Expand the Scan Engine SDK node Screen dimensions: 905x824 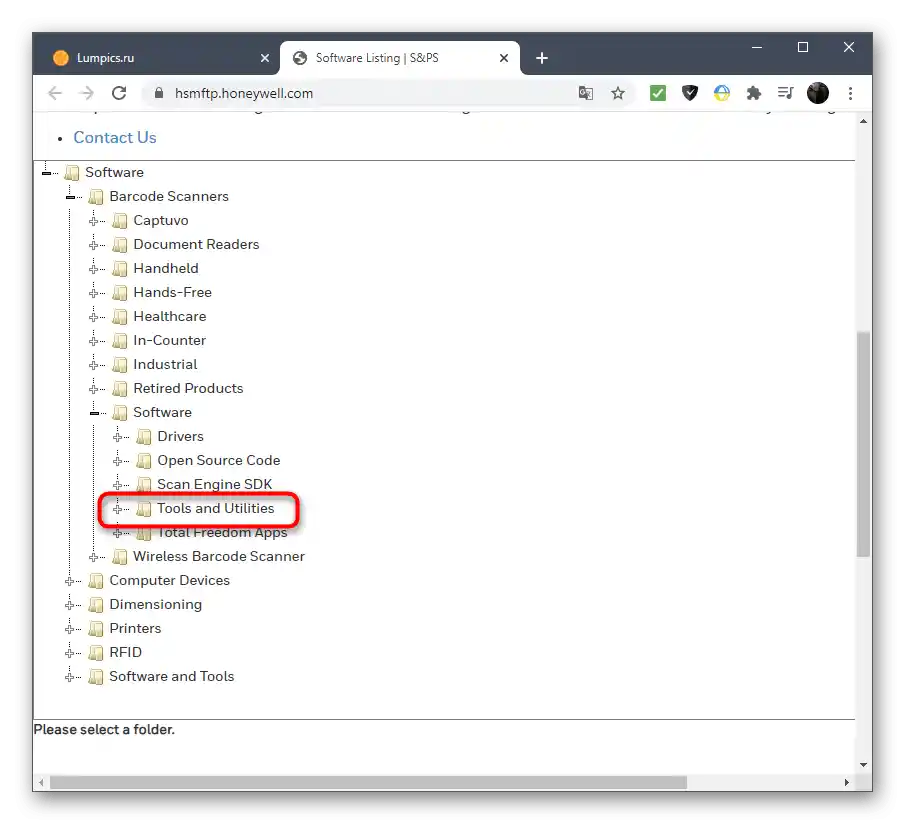point(118,485)
